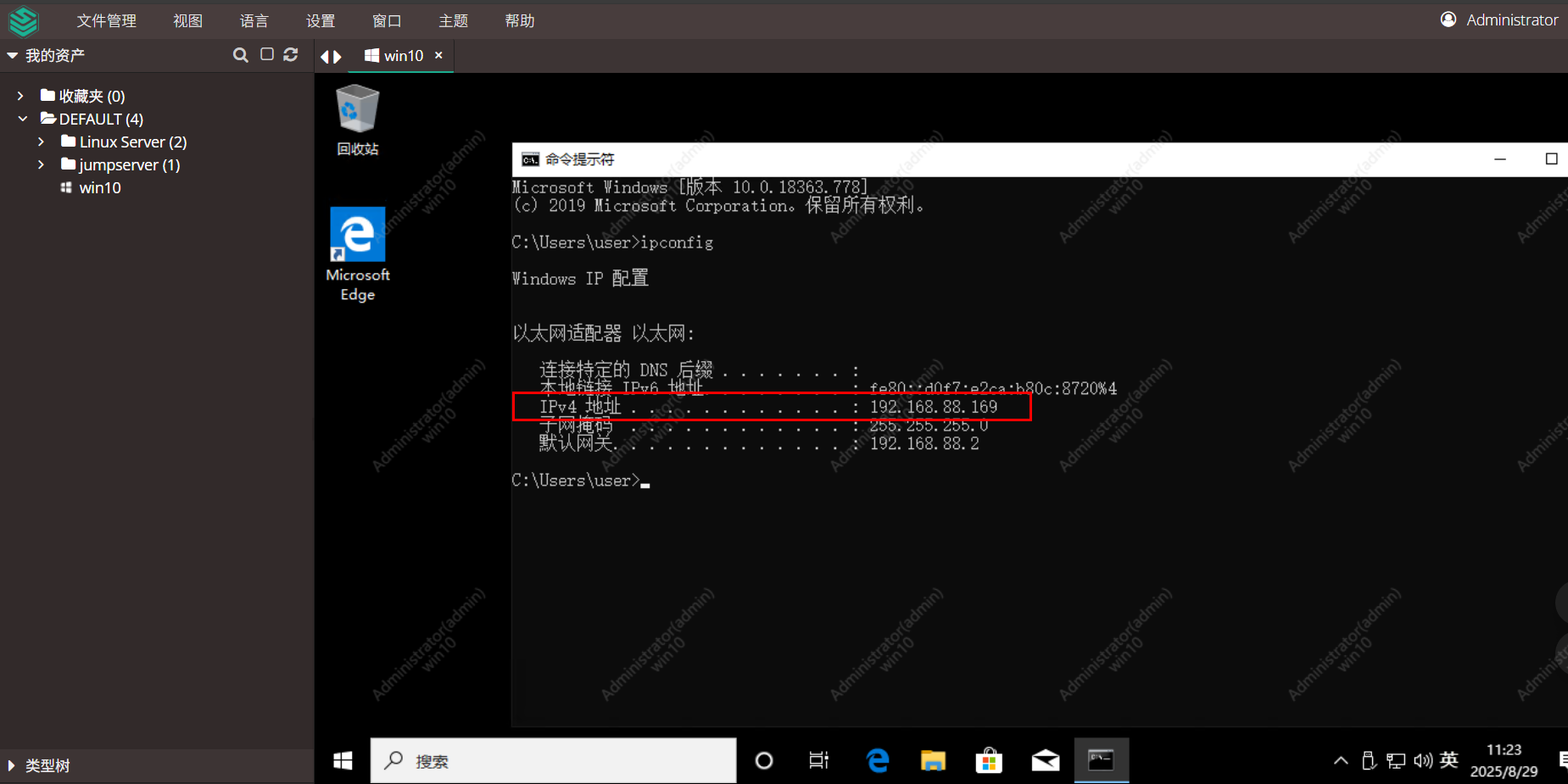
Task: Click the Windows taskbar search box
Action: point(553,761)
